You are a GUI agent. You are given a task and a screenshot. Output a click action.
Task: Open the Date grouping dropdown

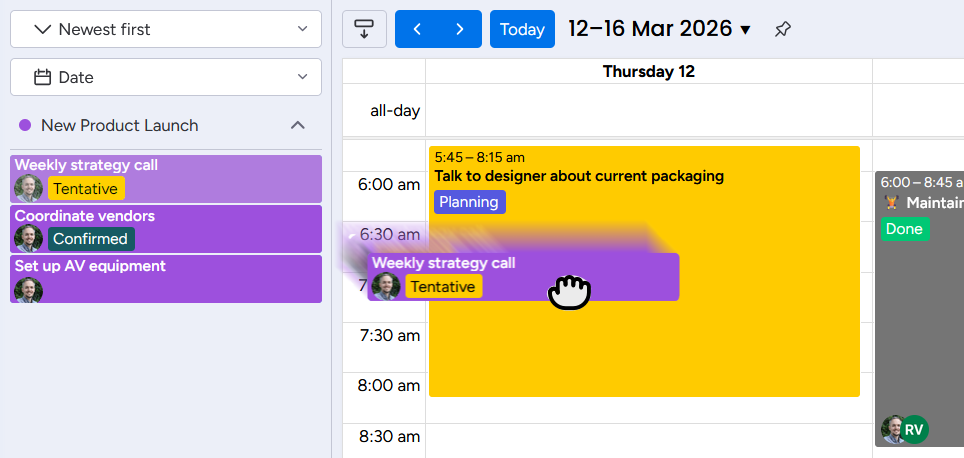tap(166, 77)
